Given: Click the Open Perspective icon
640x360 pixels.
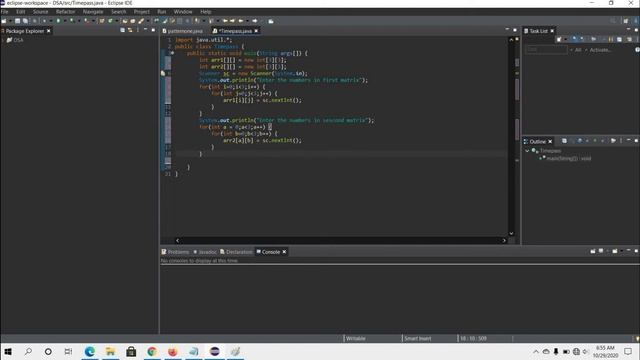Looking at the screenshot, I should [626, 21].
